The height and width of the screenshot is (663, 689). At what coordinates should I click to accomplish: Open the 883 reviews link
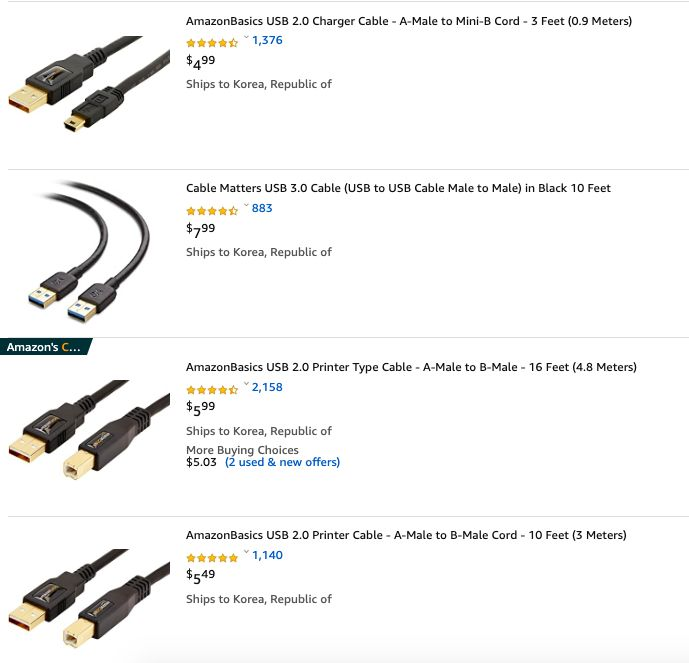262,208
